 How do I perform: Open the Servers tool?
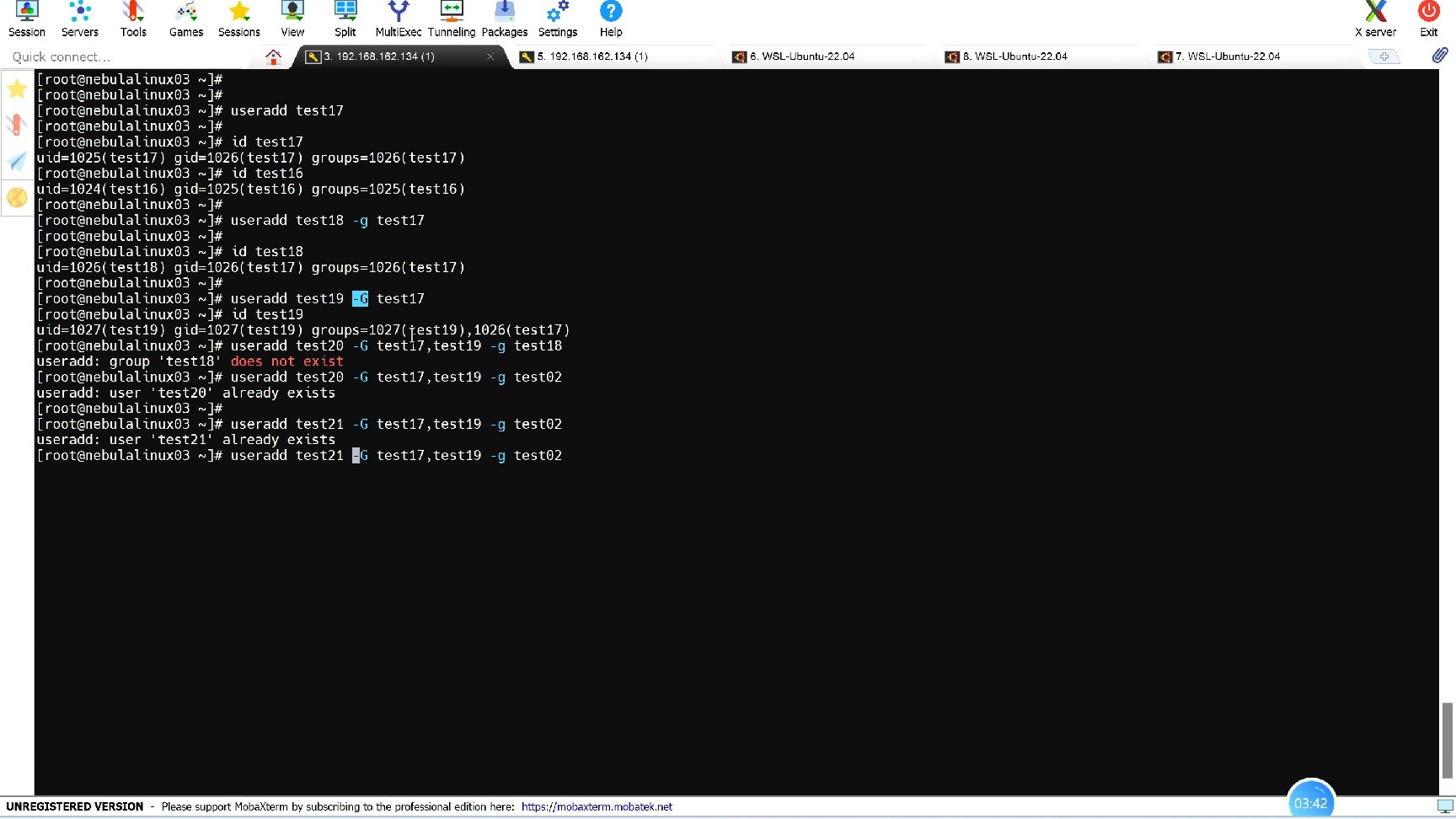(x=80, y=19)
